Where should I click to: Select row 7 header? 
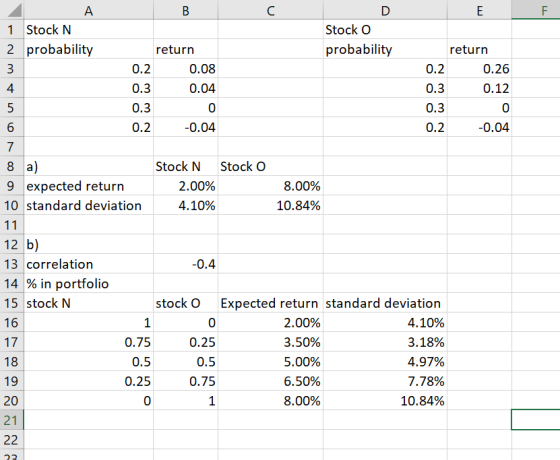click(12, 146)
